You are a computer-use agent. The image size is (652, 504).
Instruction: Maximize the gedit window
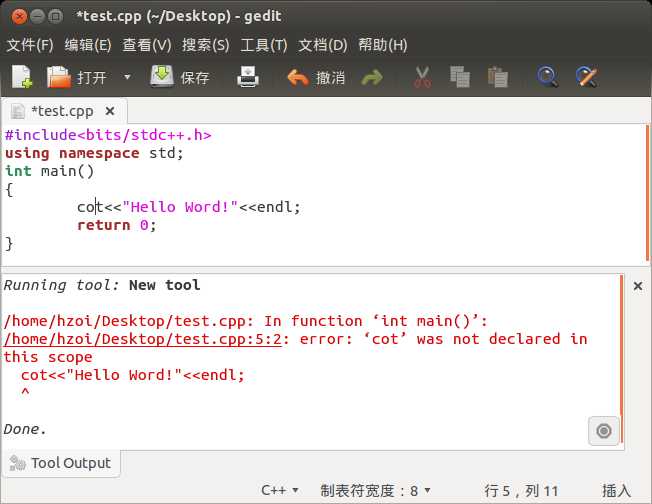point(55,17)
